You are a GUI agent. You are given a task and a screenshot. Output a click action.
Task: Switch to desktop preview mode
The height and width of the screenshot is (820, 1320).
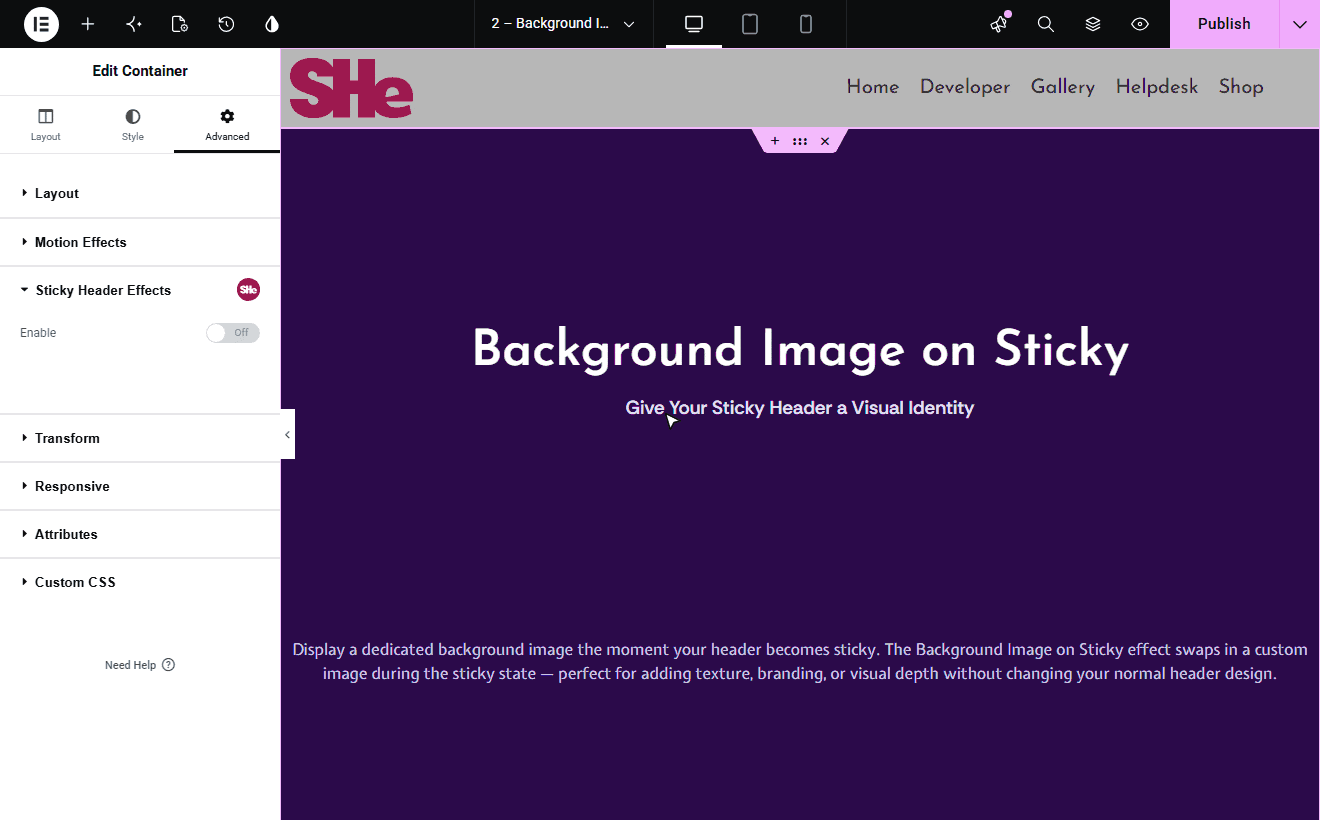(x=694, y=24)
